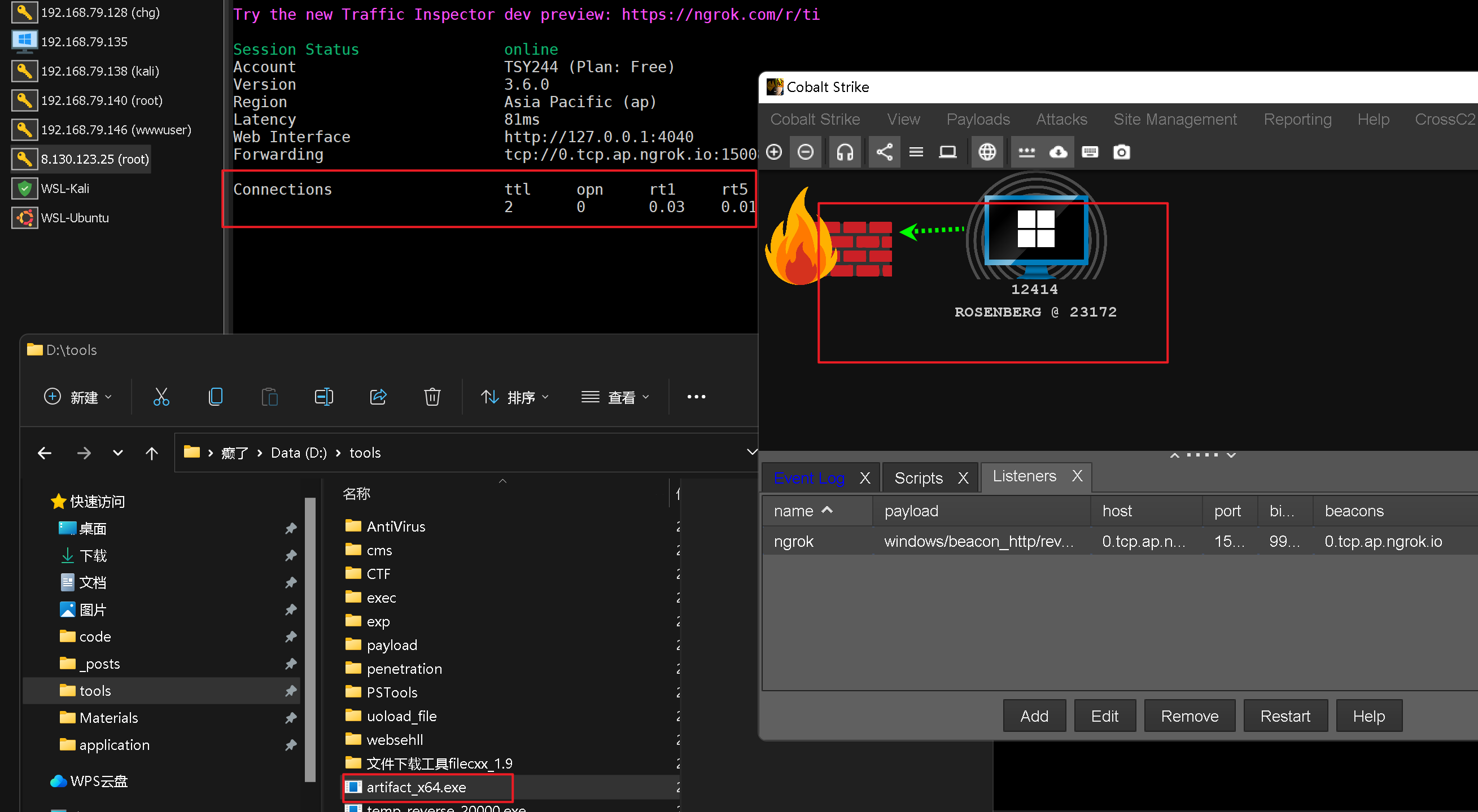Select the Scripts tab in Cobalt Strike
The height and width of the screenshot is (812, 1478).
pos(918,476)
